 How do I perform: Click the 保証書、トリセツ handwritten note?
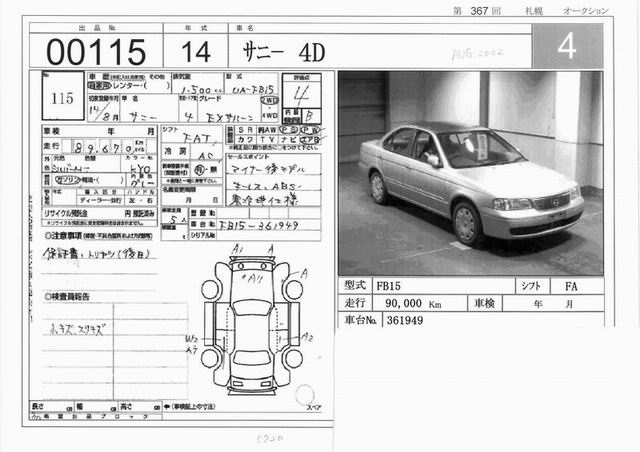(x=99, y=254)
